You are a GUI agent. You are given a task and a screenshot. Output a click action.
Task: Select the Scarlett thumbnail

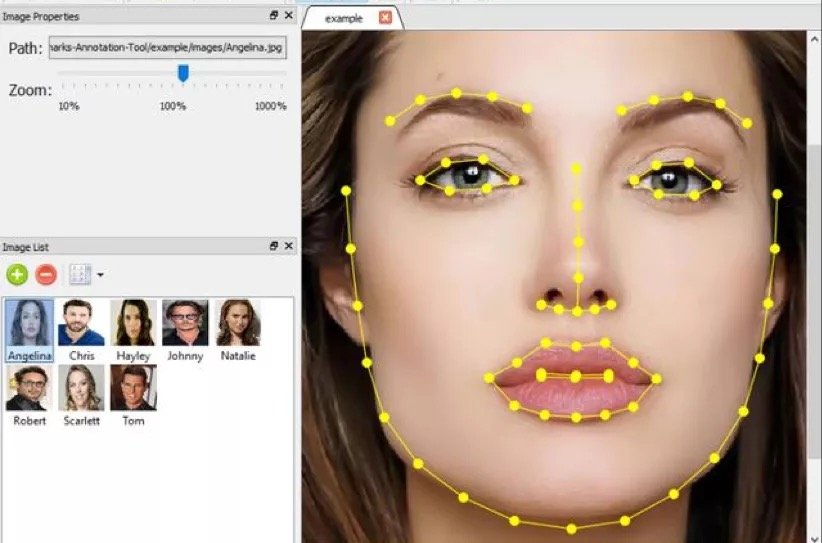[81, 395]
